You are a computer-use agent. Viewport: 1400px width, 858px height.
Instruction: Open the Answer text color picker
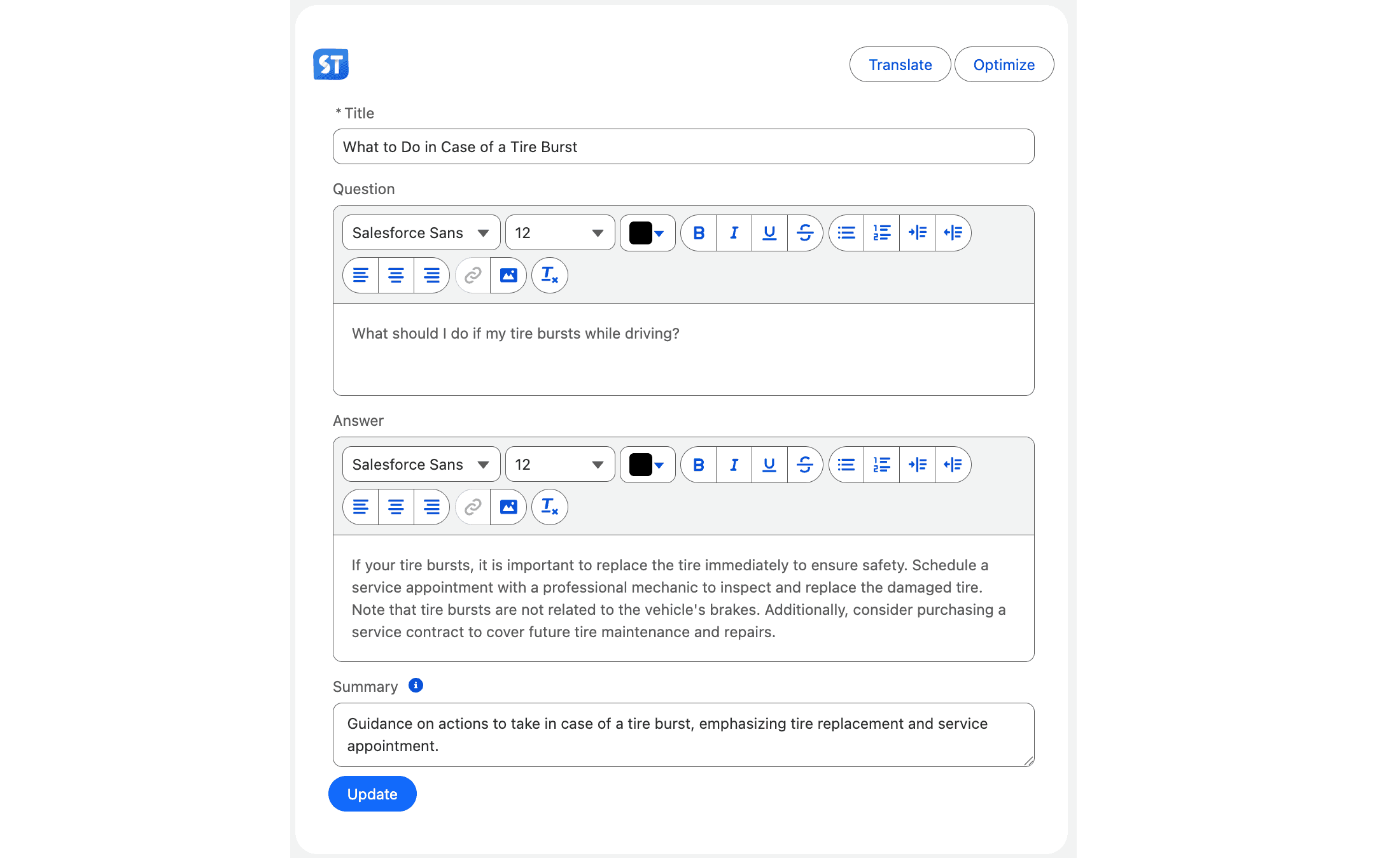pos(647,465)
